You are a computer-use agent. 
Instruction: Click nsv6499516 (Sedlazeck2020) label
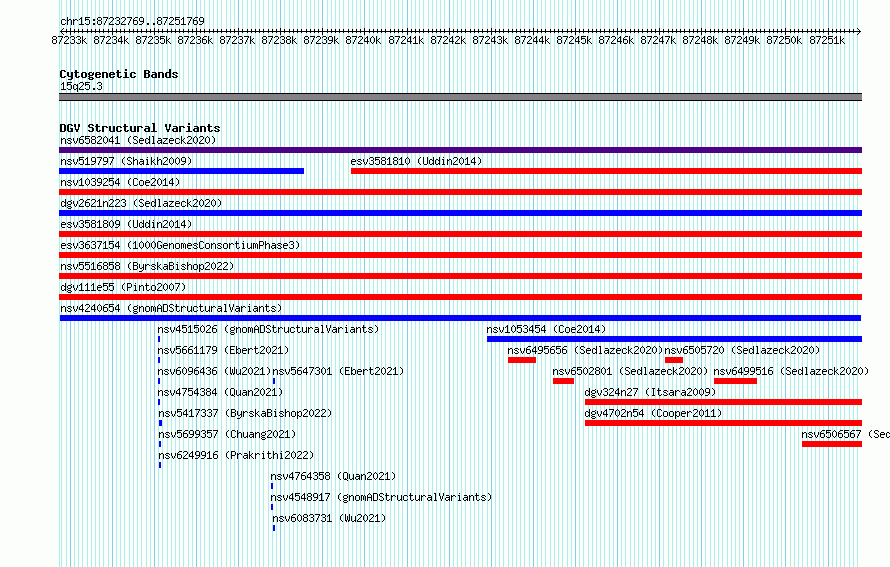pyautogui.click(x=791, y=371)
